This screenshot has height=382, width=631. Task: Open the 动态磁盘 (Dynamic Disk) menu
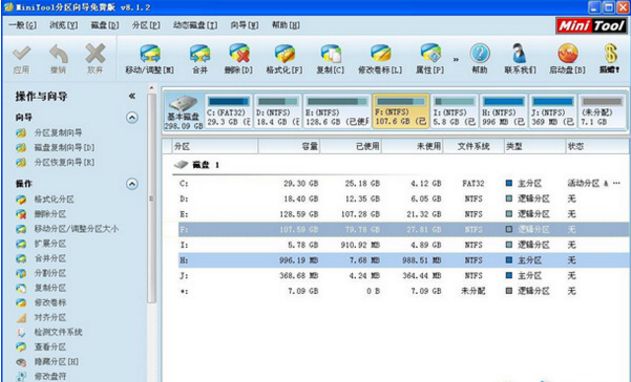195,25
